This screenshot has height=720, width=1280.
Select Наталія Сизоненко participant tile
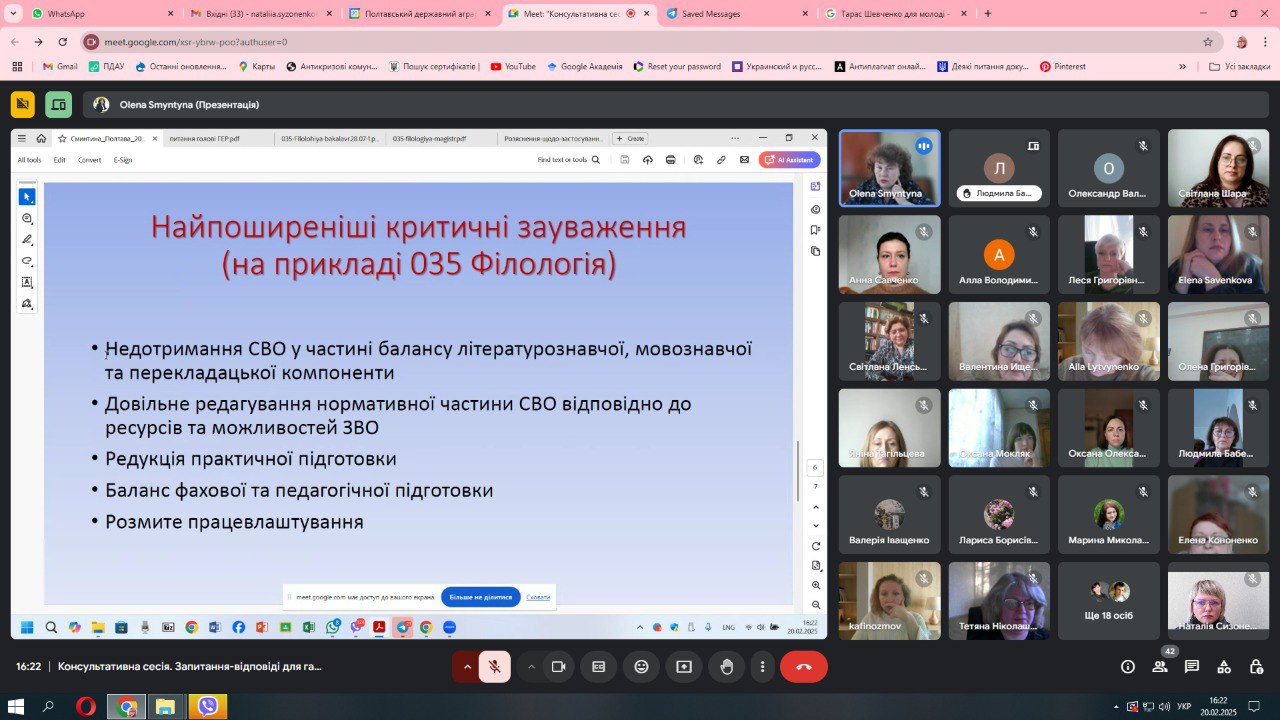(1219, 601)
